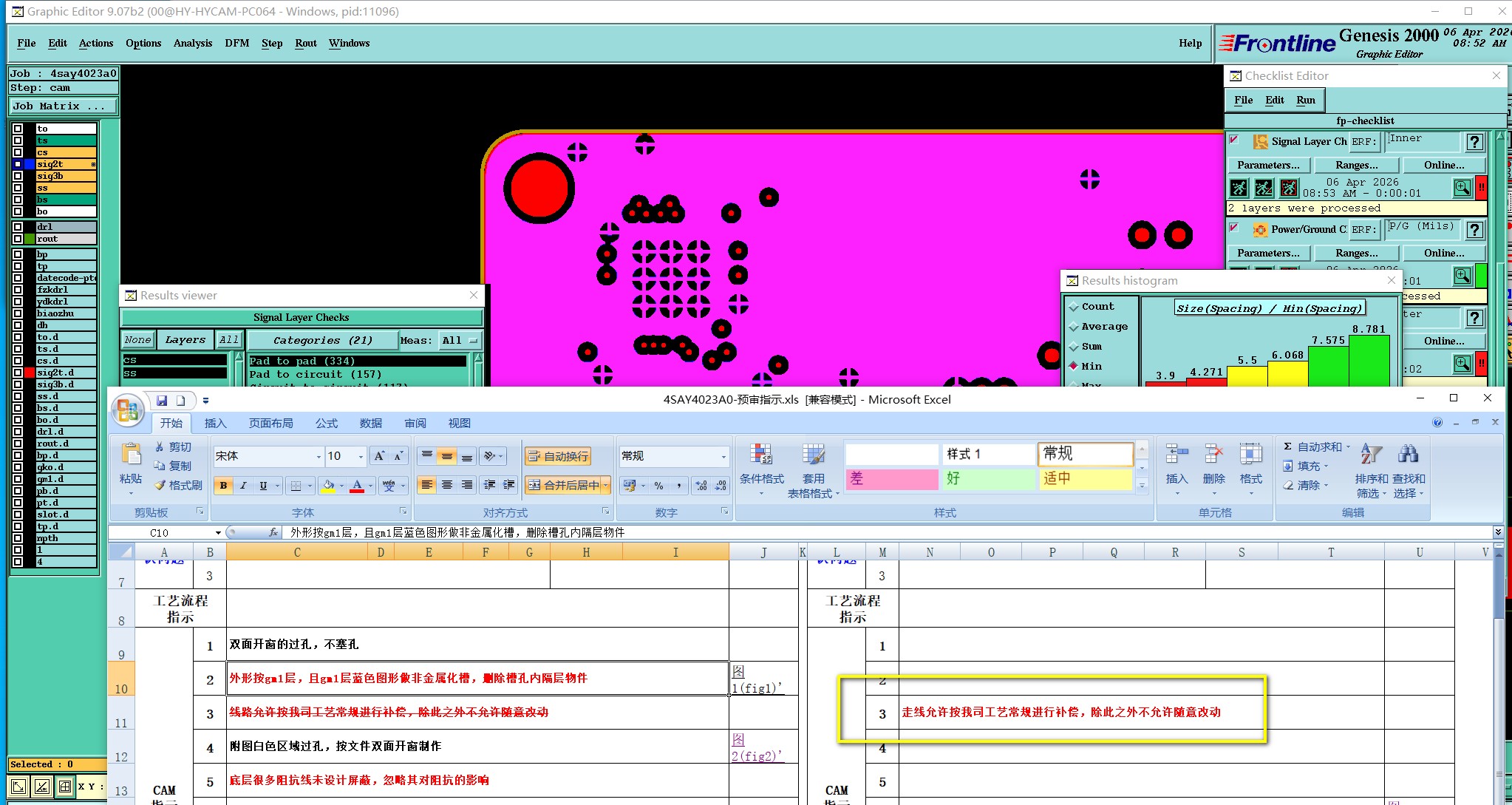This screenshot has width=1512, height=805.
Task: Open the Signal Layer results magnifier icon
Action: 1462,188
